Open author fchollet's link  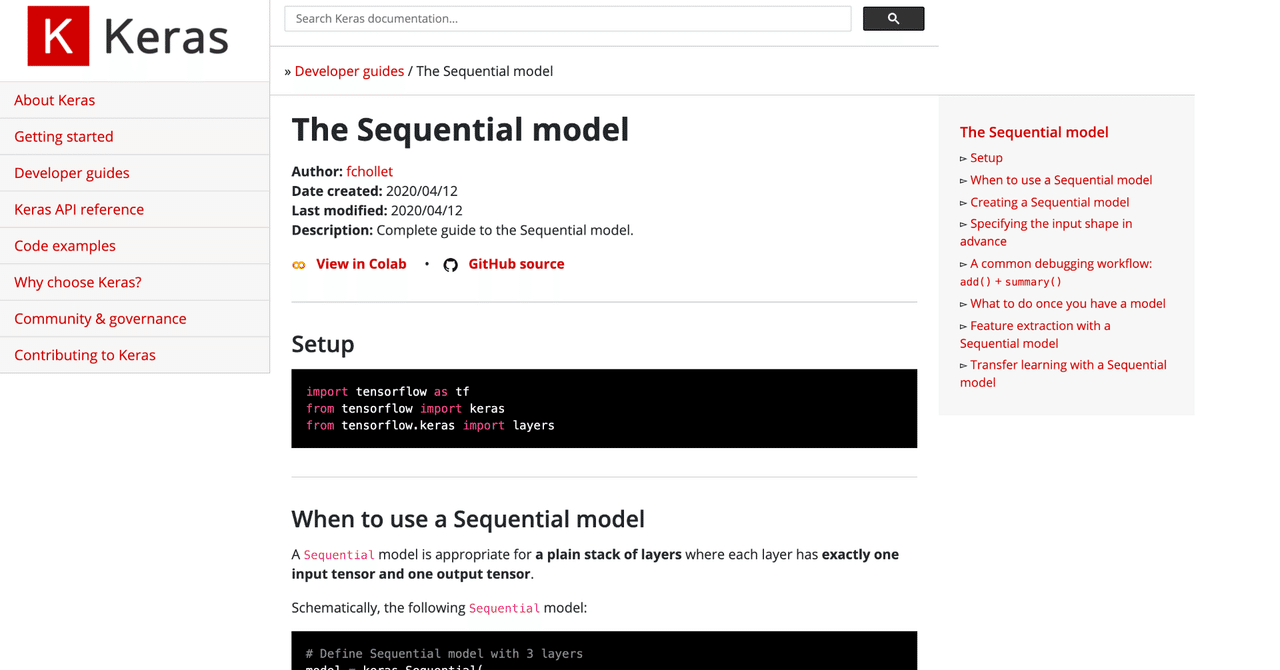369,171
